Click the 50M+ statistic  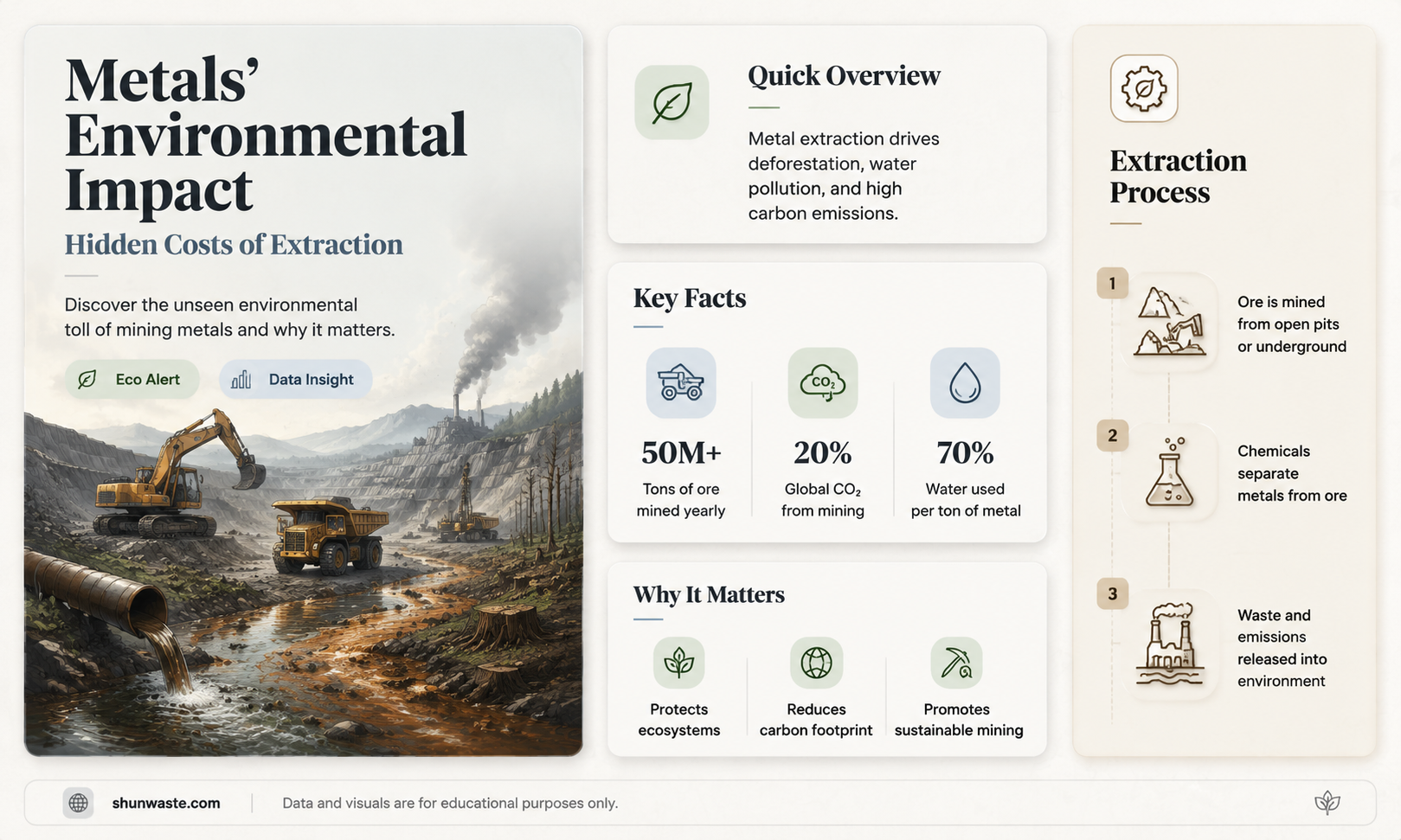coord(681,452)
